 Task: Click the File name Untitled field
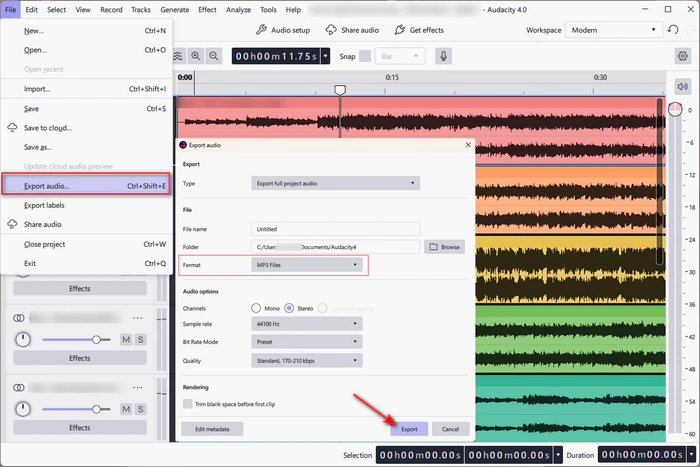335,229
